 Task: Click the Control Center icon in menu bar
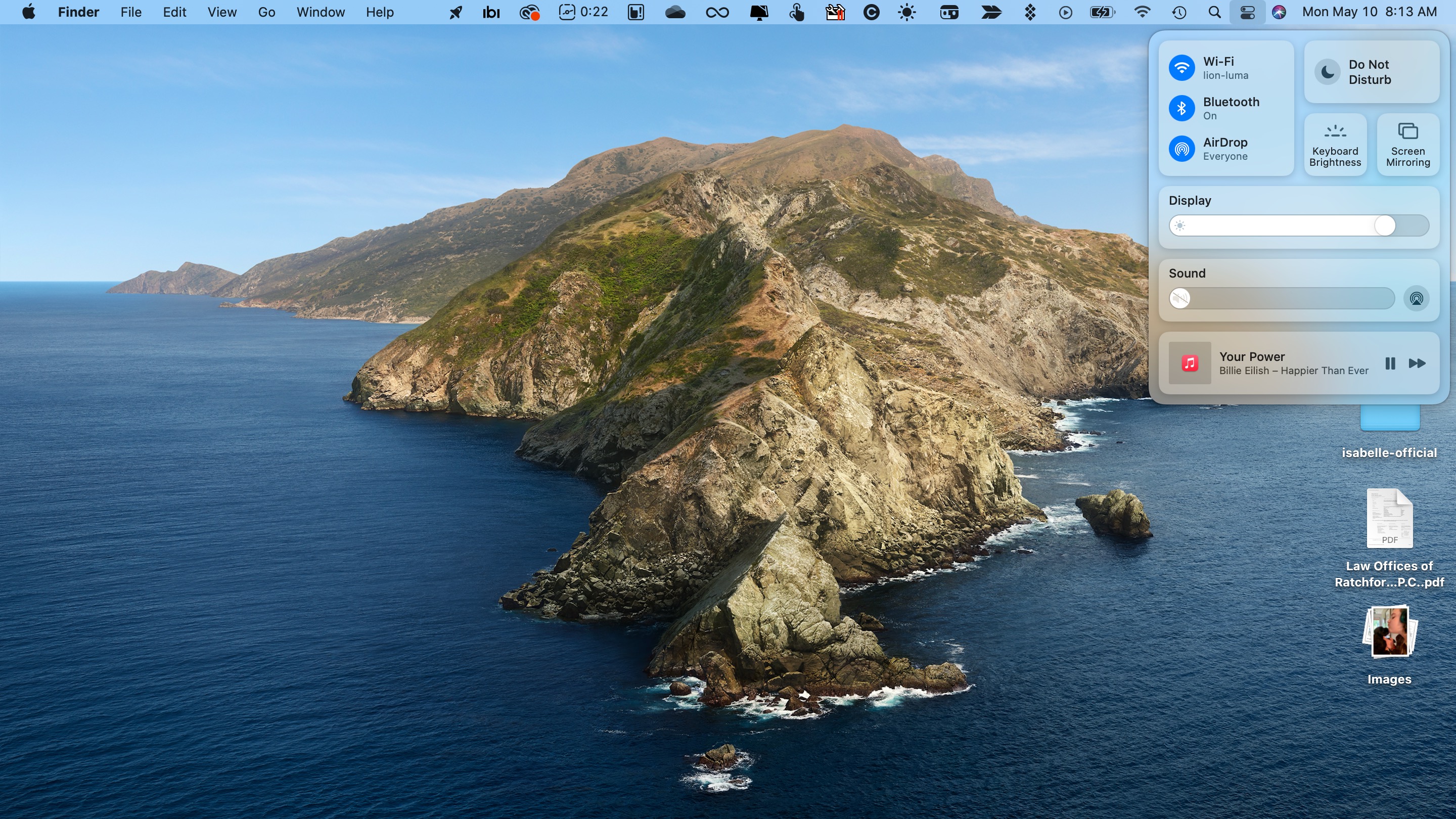pyautogui.click(x=1247, y=12)
